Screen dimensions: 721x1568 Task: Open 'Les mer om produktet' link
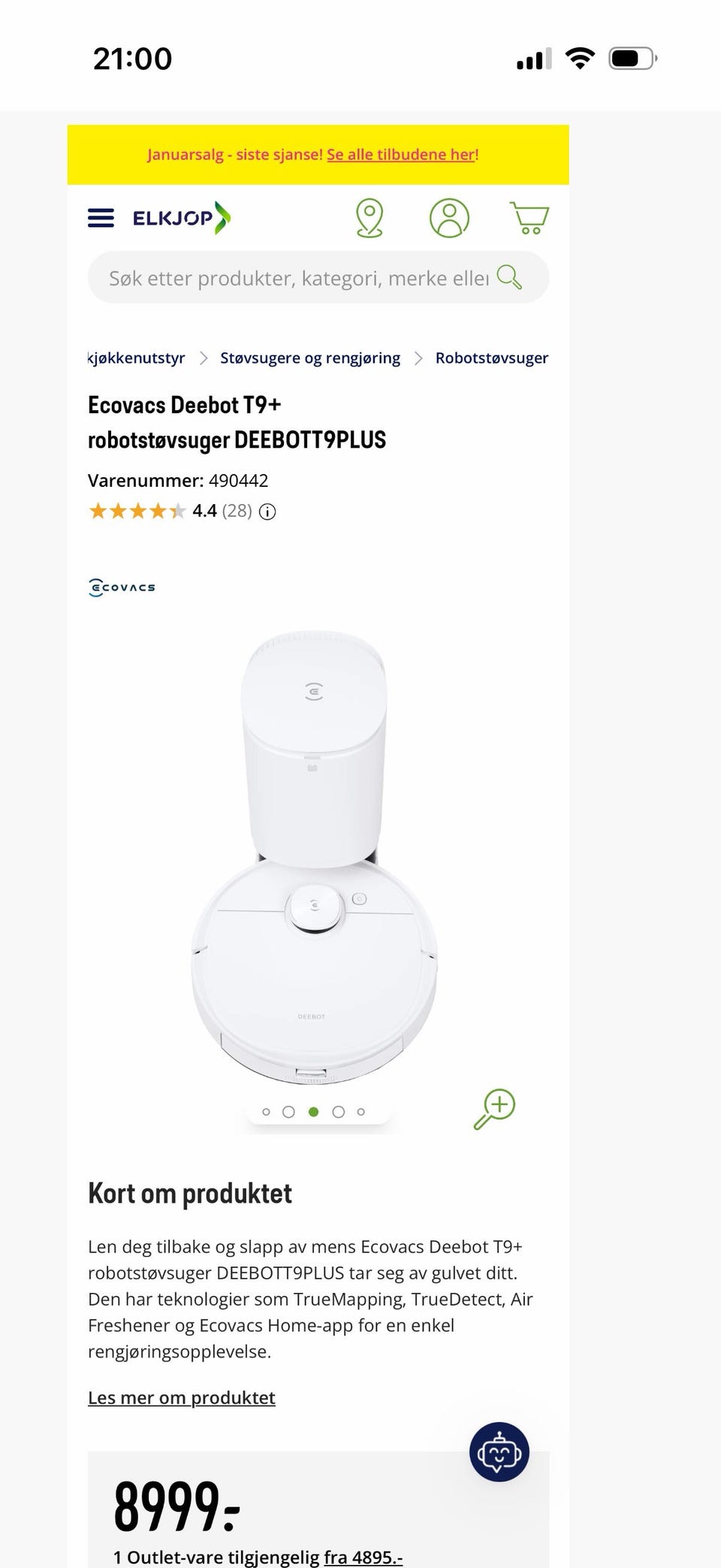coord(182,1397)
